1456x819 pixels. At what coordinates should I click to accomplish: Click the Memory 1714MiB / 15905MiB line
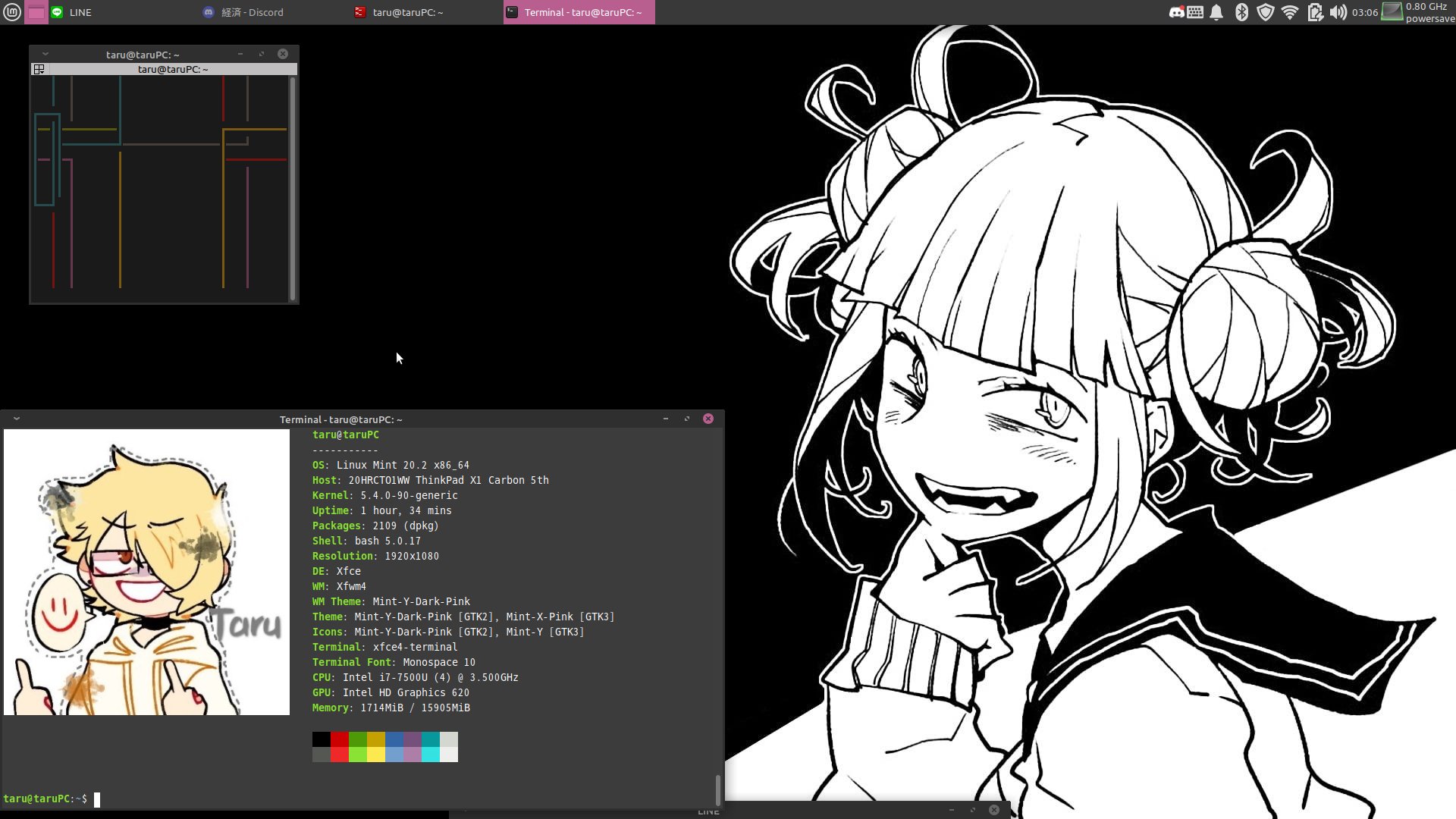(x=391, y=708)
